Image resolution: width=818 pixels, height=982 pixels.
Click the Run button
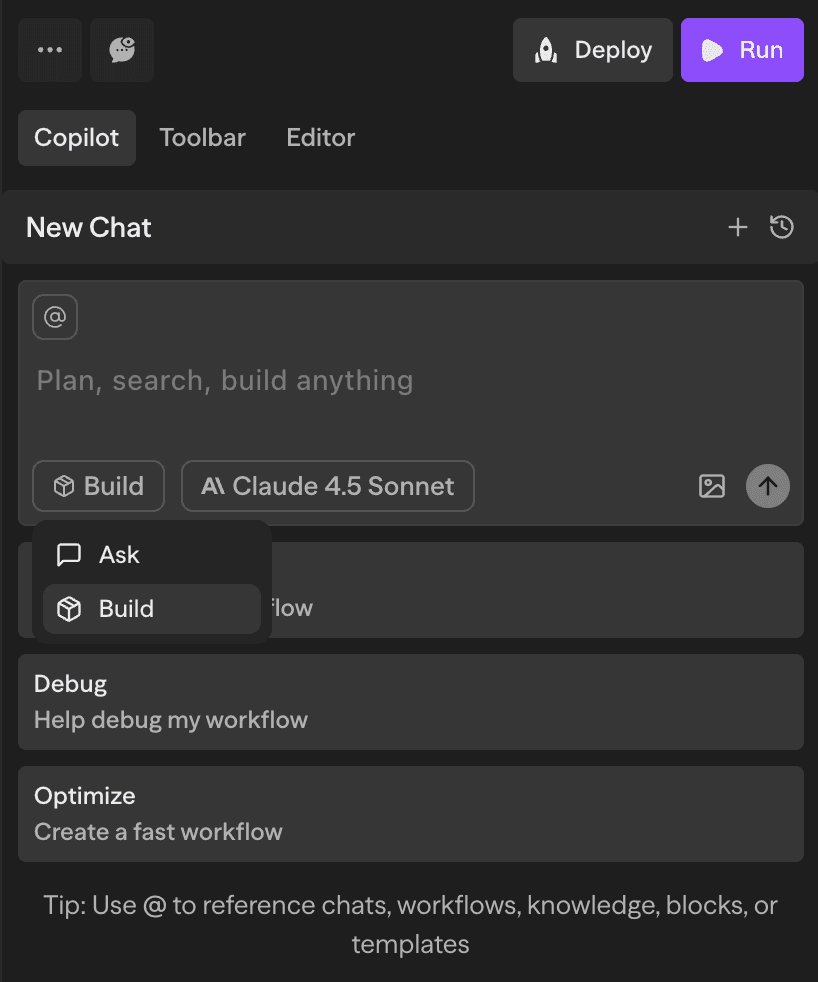[742, 49]
